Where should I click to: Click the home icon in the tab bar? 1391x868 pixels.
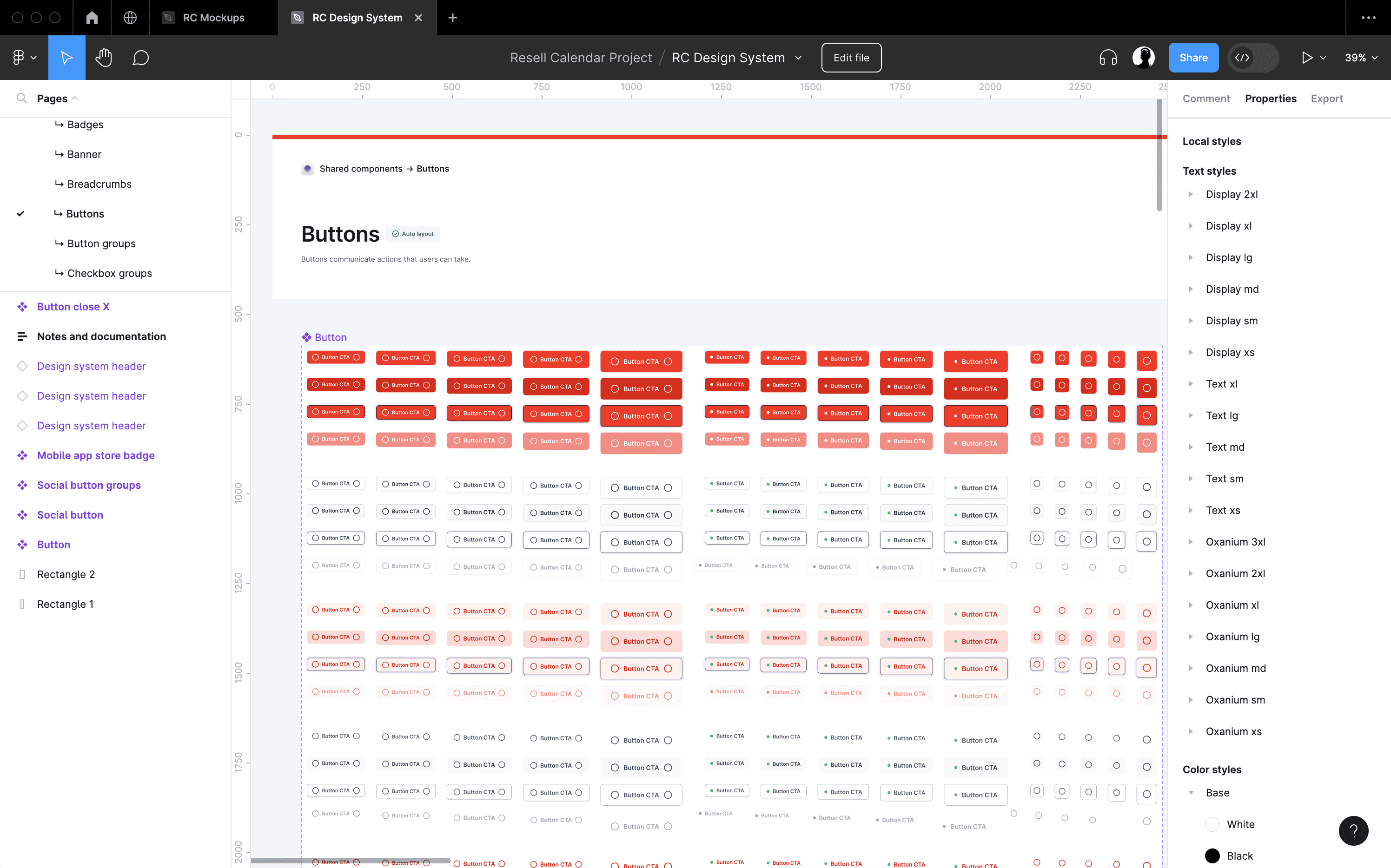pos(92,18)
